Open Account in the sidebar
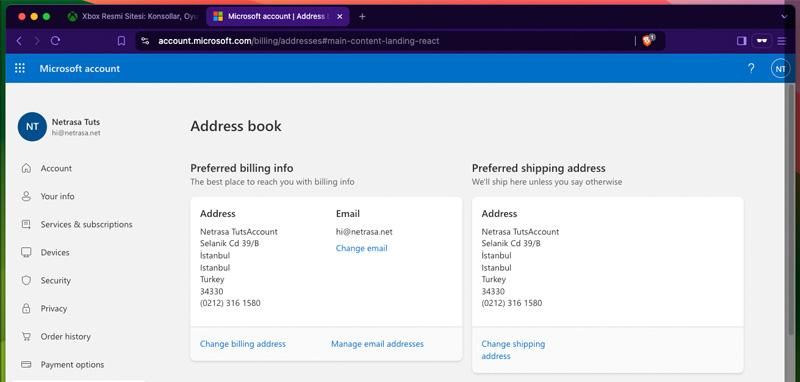 56,168
